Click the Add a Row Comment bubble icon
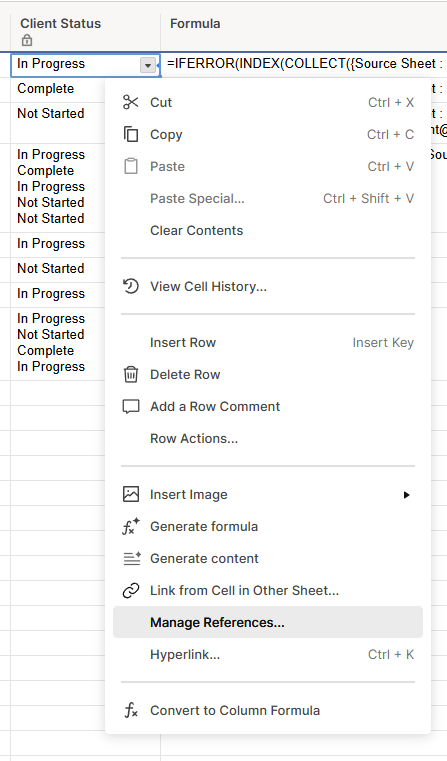The width and height of the screenshot is (447, 761). click(x=131, y=407)
